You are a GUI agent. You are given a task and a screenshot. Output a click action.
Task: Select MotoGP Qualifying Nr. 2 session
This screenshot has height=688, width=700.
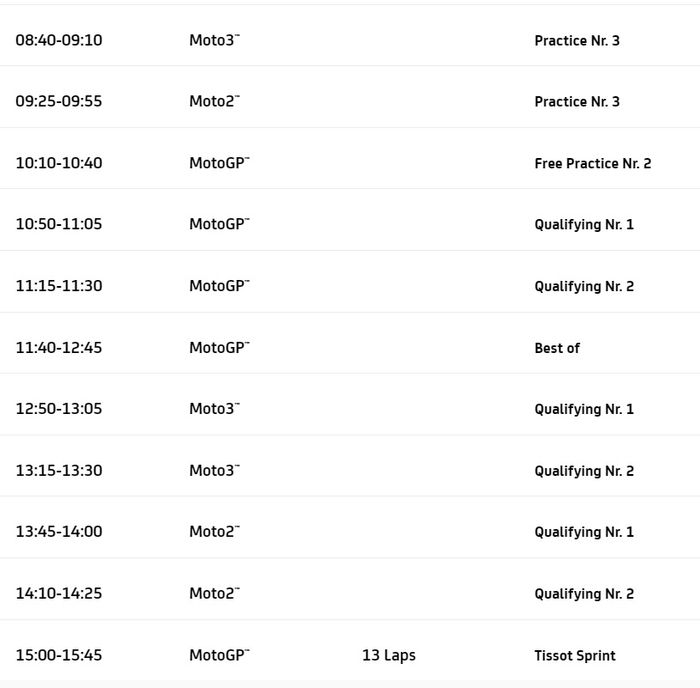pyautogui.click(x=584, y=287)
